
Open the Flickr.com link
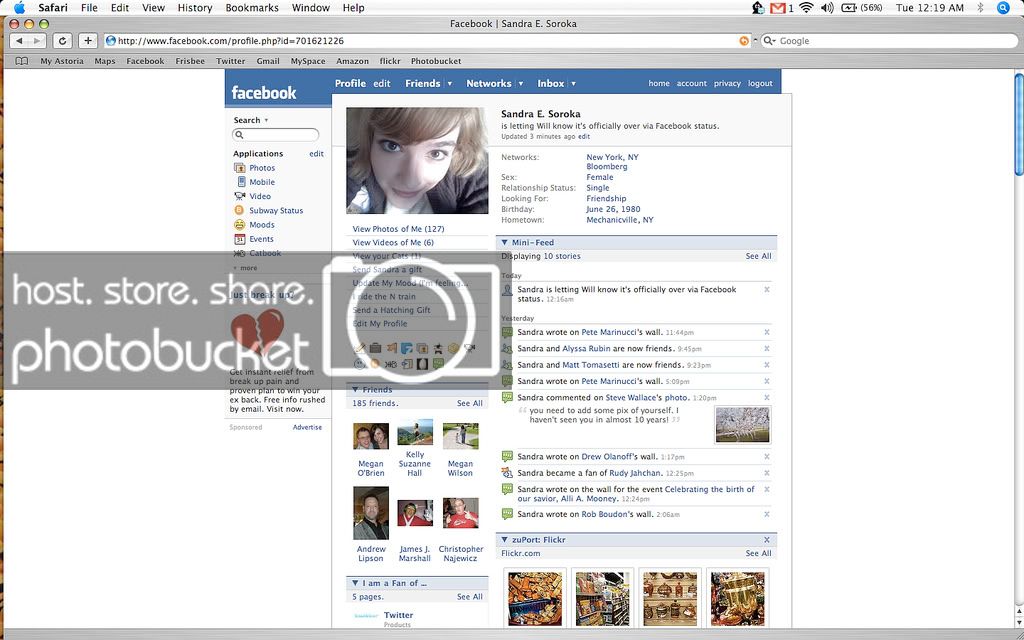pyautogui.click(x=520, y=554)
